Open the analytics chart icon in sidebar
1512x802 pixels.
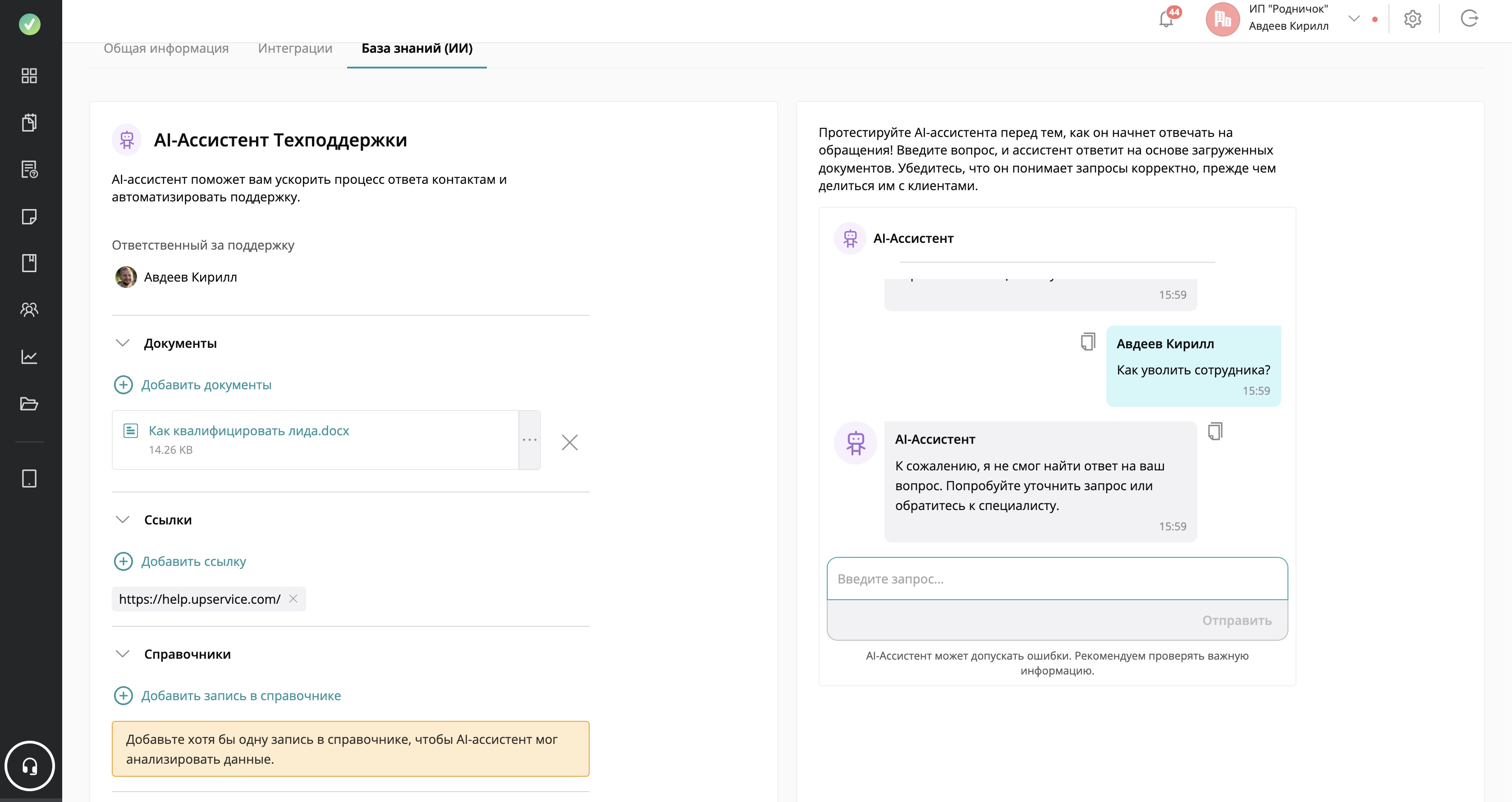(x=29, y=356)
